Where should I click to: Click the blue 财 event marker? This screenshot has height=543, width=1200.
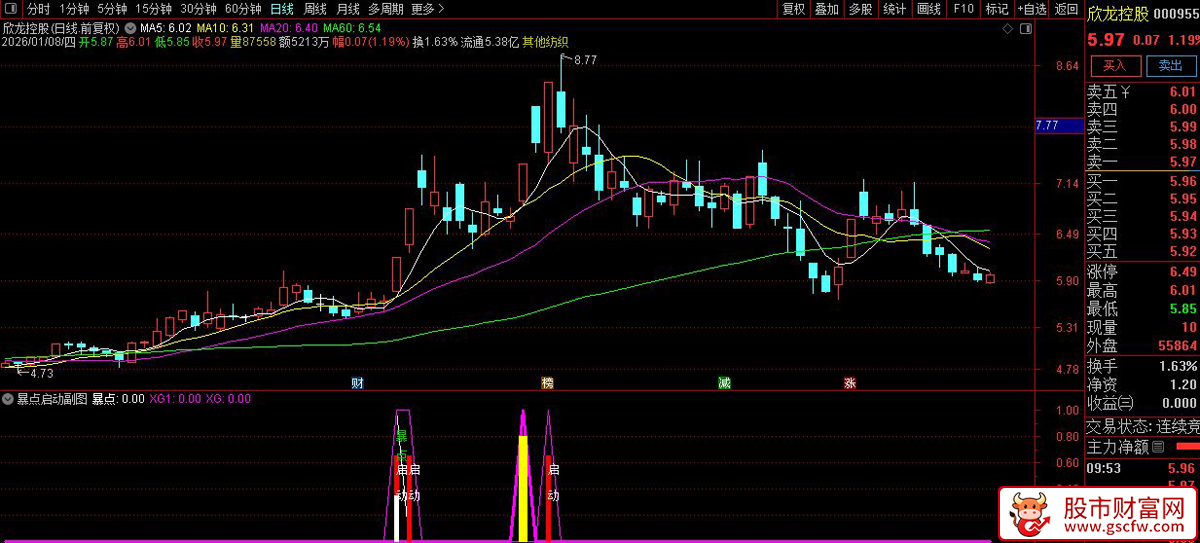[x=357, y=383]
